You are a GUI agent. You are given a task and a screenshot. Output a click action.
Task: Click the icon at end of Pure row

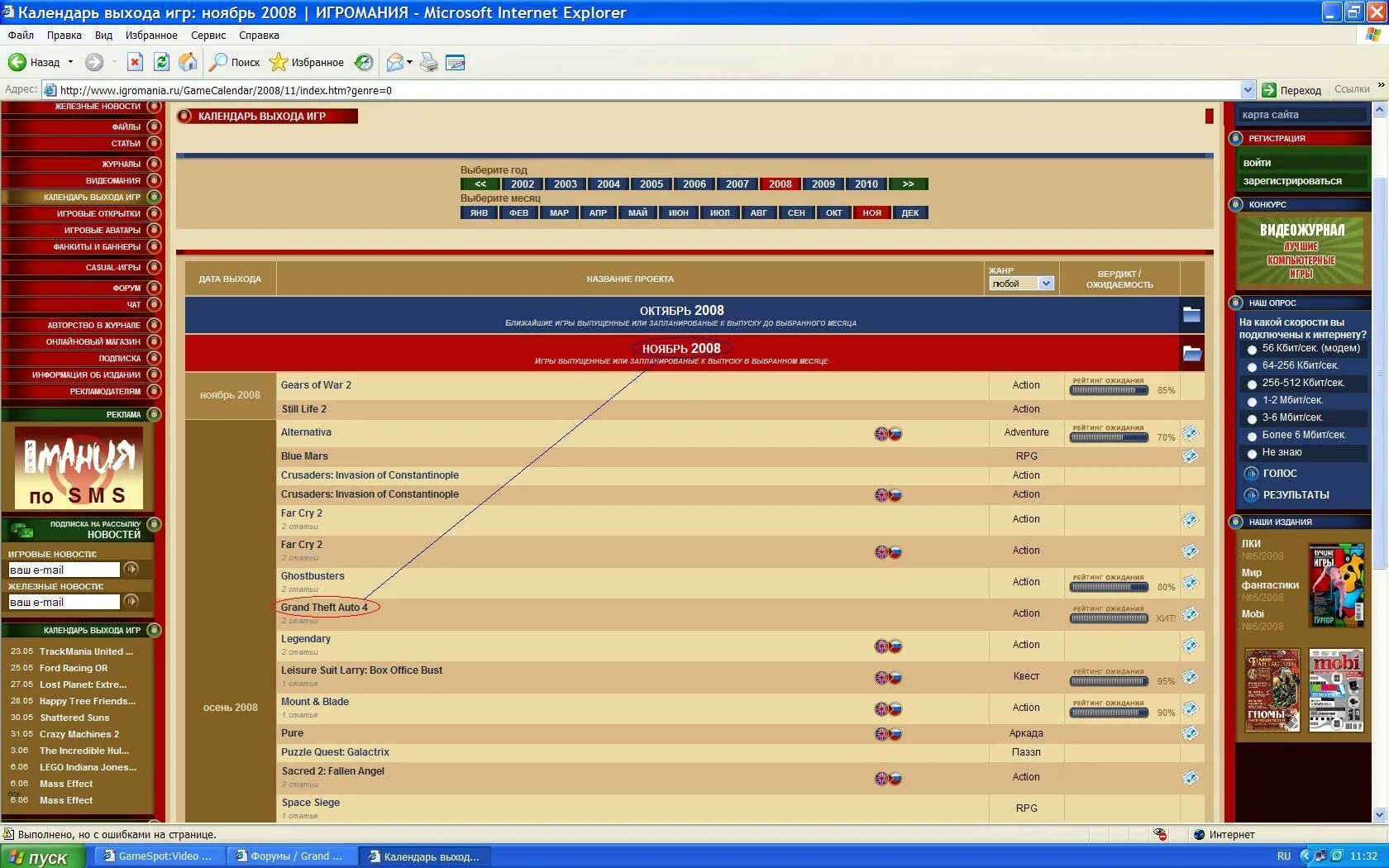(x=1190, y=733)
